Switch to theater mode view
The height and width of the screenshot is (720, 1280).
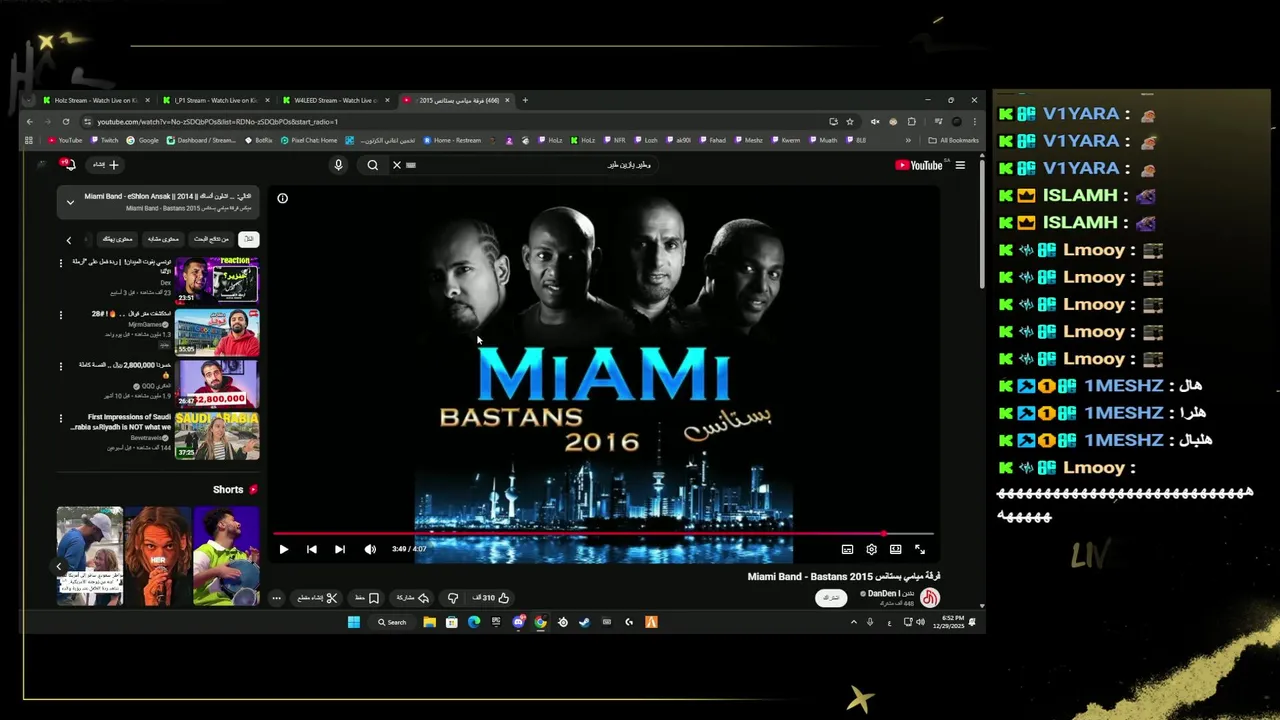(x=895, y=549)
